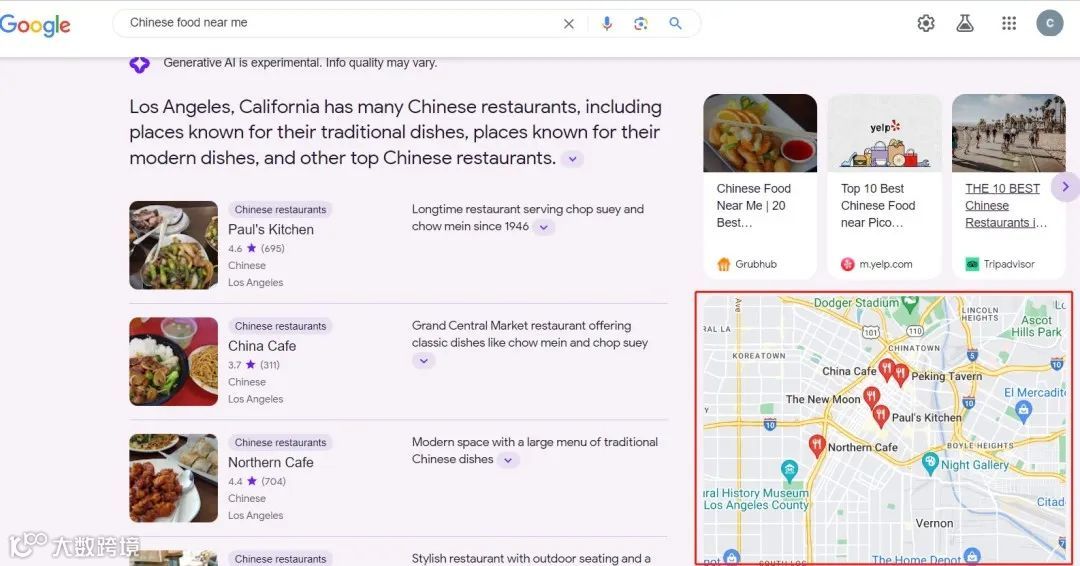Click the Peking Tavern map pin

tap(901, 373)
